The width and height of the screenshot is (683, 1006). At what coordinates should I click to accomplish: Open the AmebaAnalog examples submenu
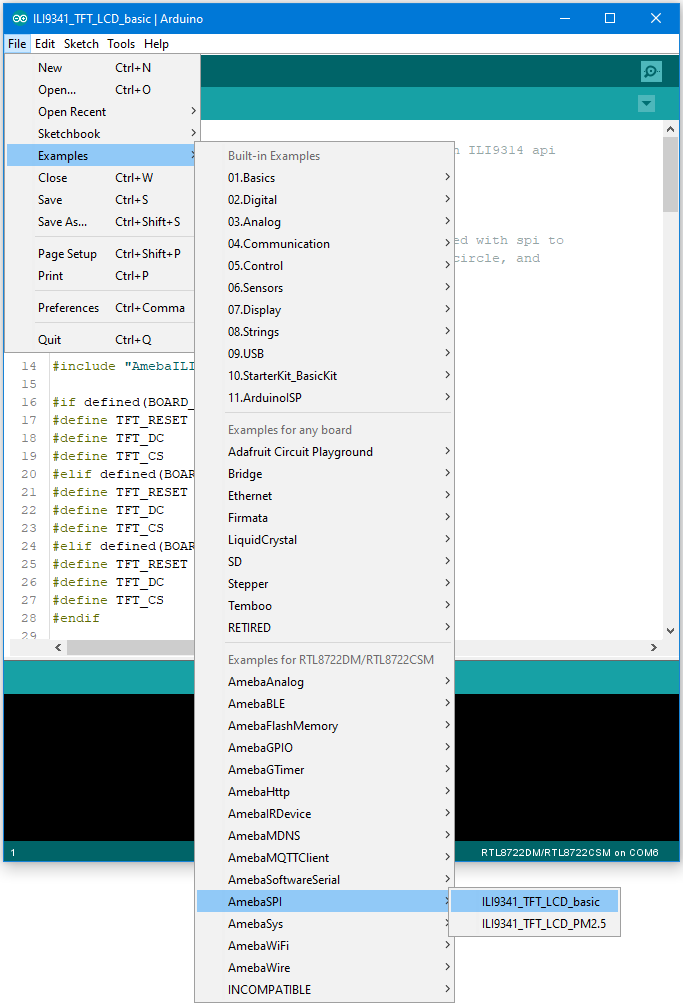[325, 681]
